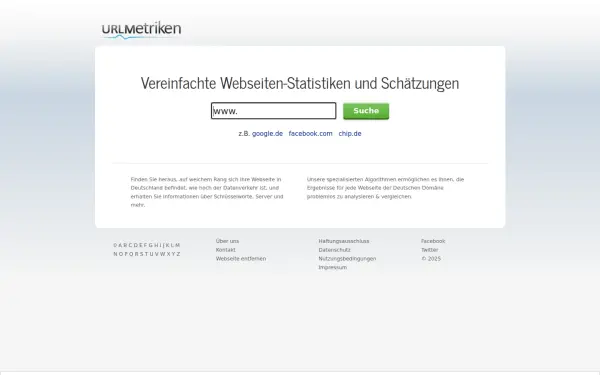
Task: Browse sites under letter W
Action: (x=163, y=254)
